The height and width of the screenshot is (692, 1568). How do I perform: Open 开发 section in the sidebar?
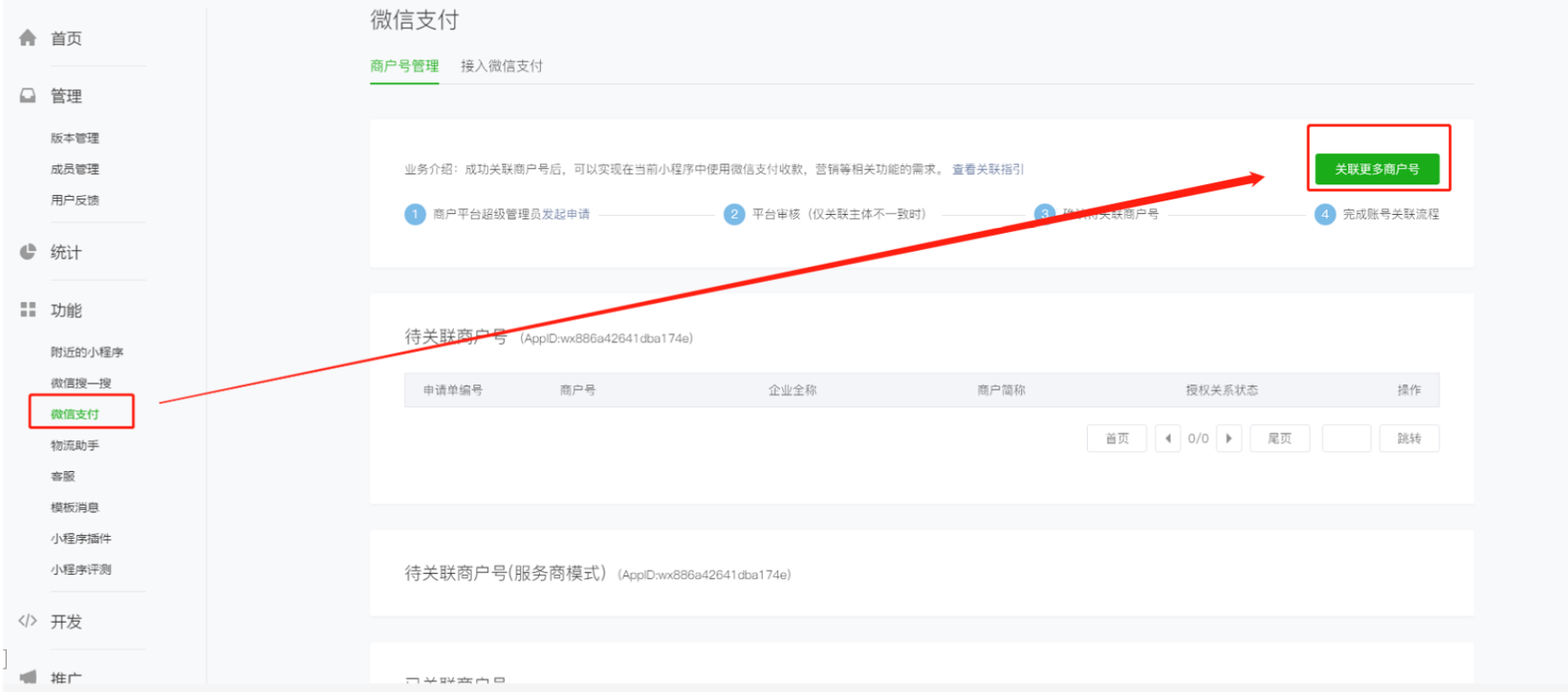pyautogui.click(x=66, y=622)
